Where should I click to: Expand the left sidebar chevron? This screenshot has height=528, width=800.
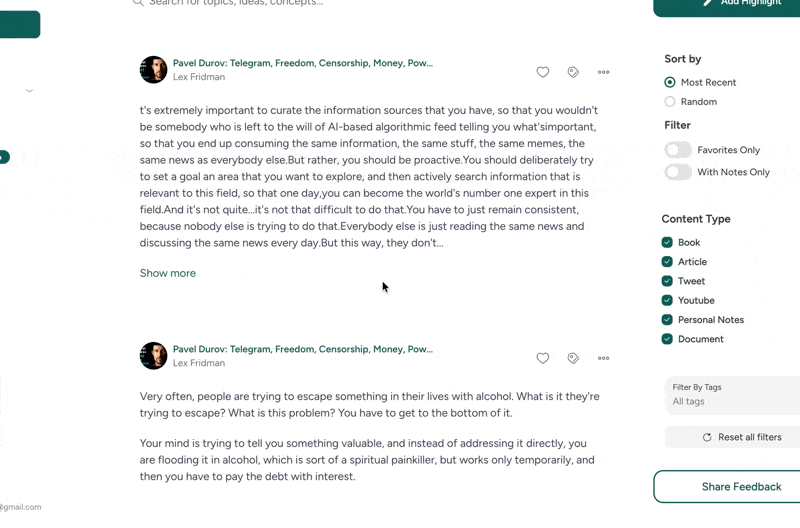tap(29, 91)
